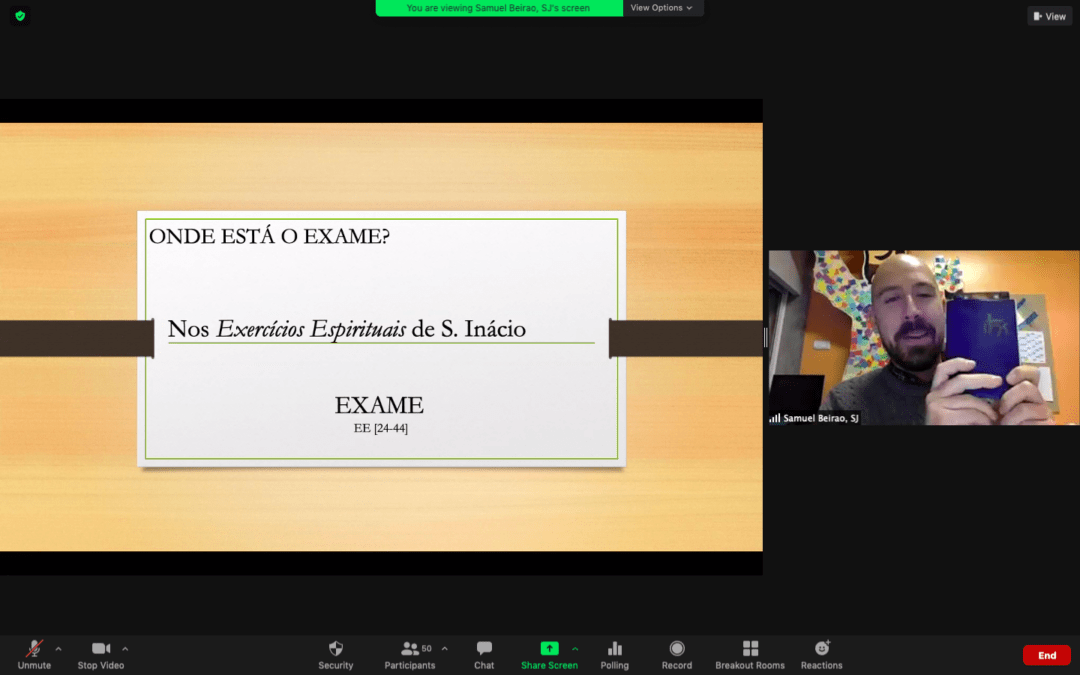The height and width of the screenshot is (675, 1080).
Task: Open the meeting information shield icon
Action: [19, 16]
